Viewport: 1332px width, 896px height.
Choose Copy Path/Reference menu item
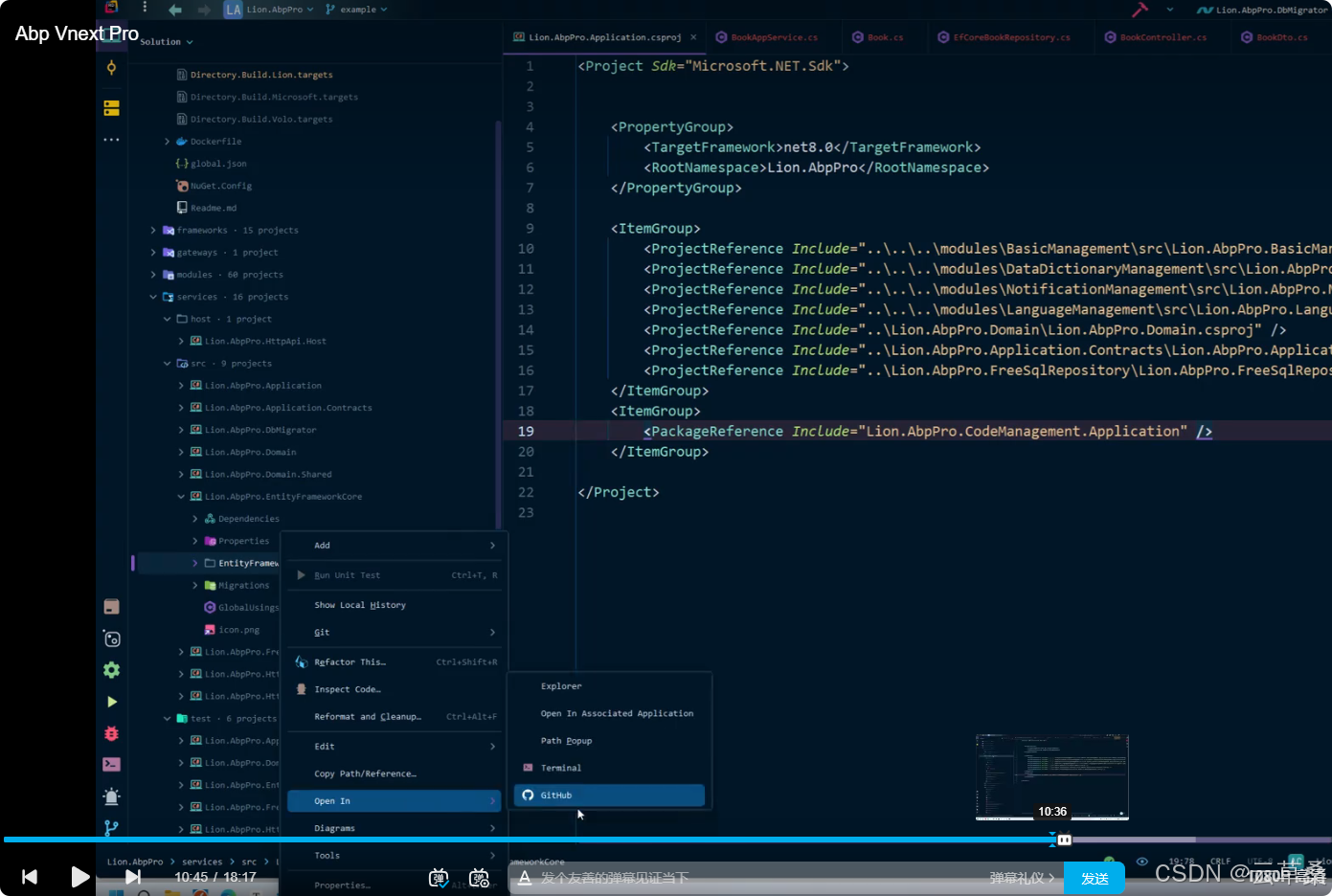click(x=395, y=773)
